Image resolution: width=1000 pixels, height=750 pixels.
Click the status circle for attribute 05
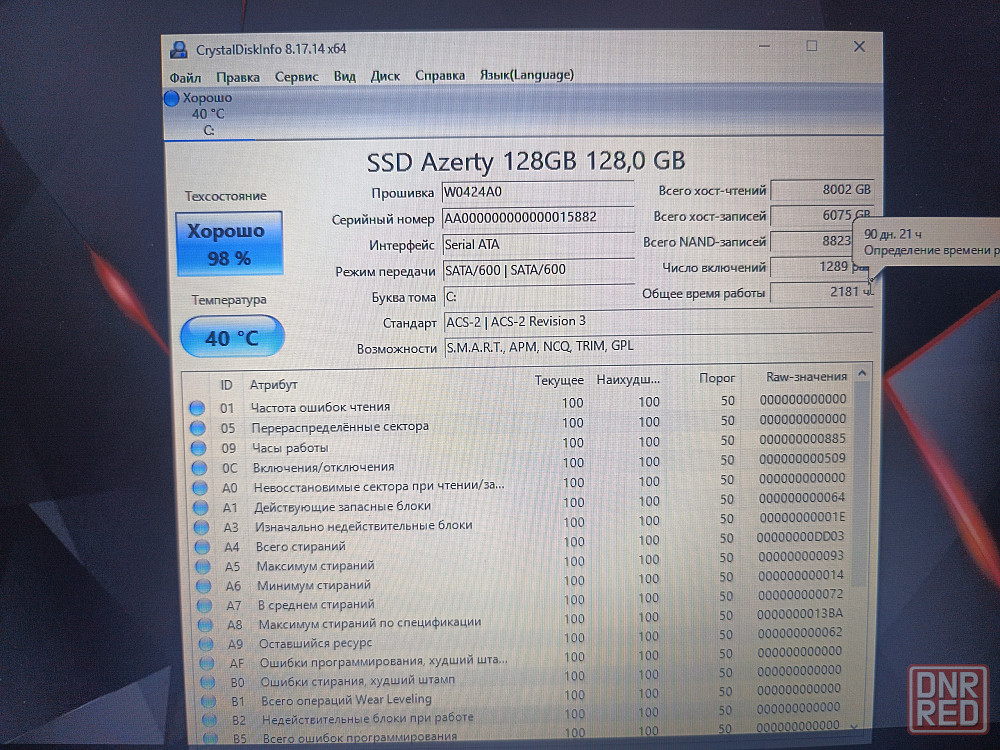[198, 427]
